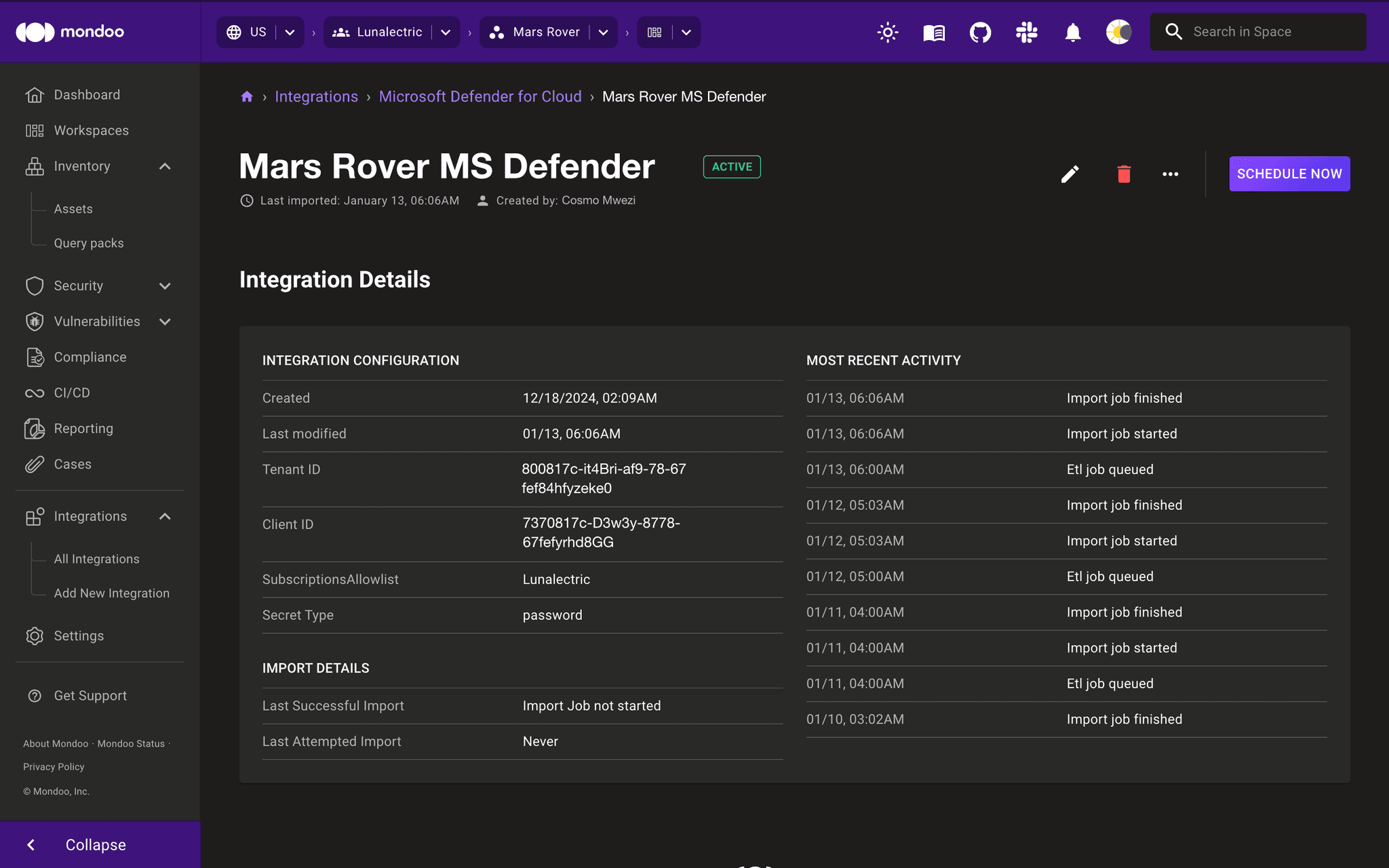Open the Reporting section in sidebar
Viewport: 1389px width, 868px height.
tap(83, 428)
